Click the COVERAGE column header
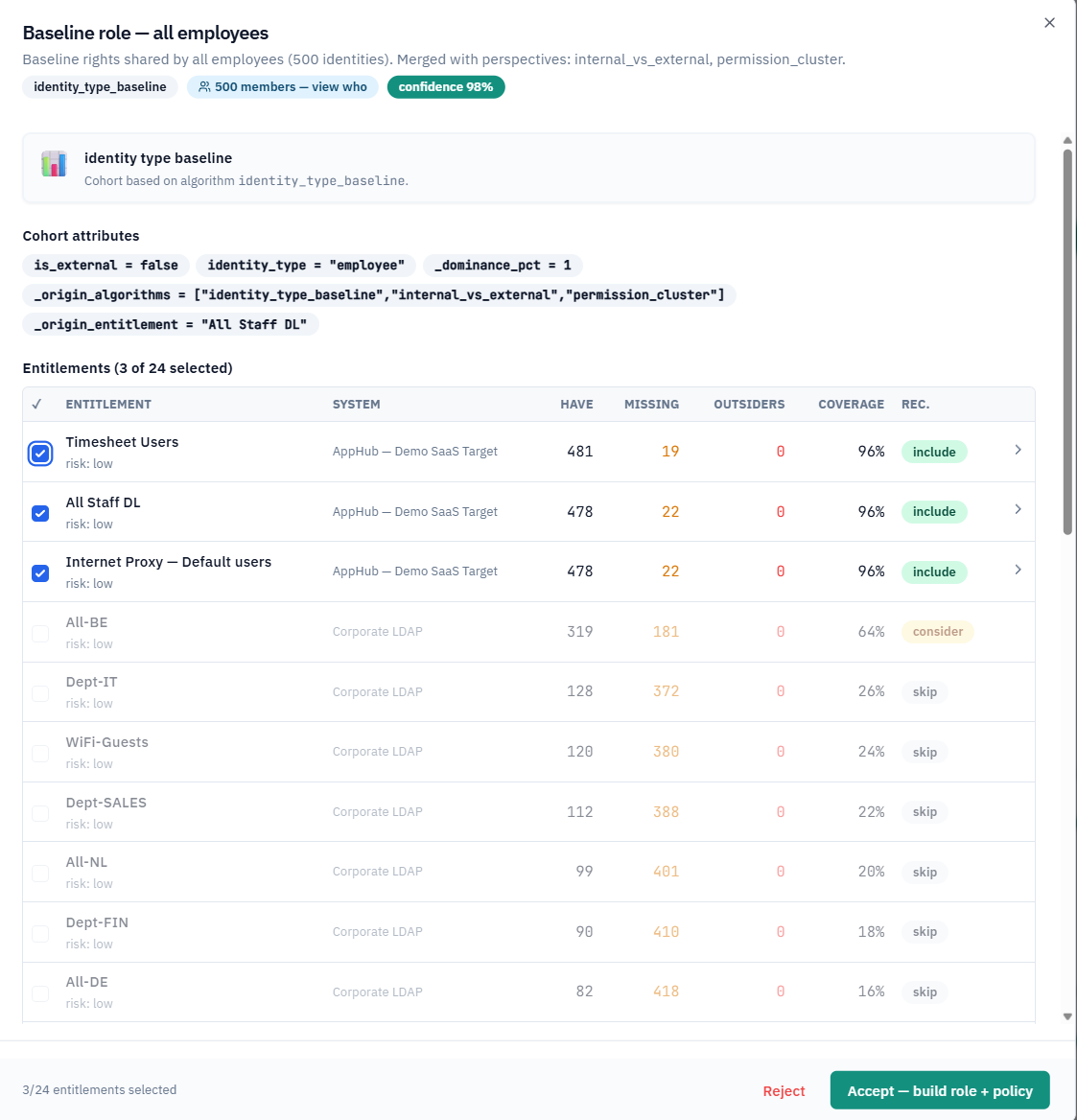1077x1120 pixels. tap(851, 405)
